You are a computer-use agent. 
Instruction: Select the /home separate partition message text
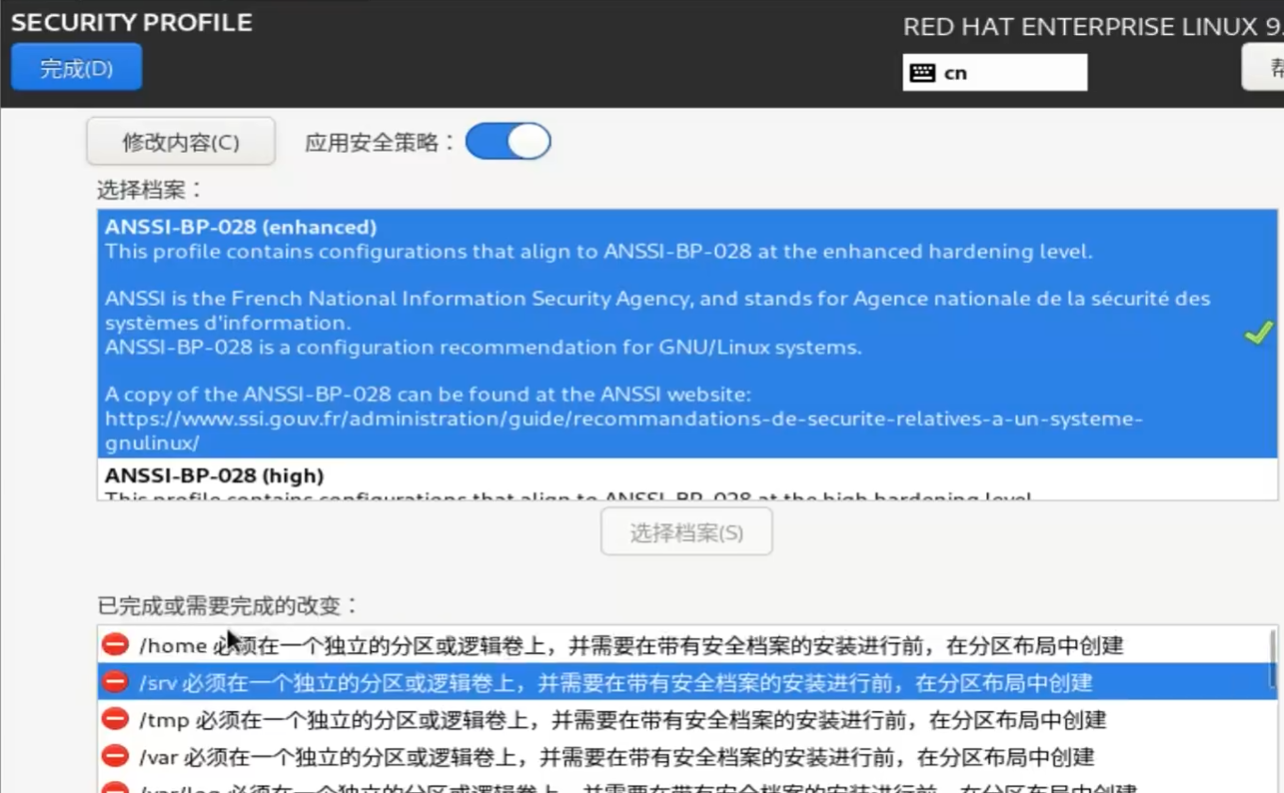click(x=630, y=646)
